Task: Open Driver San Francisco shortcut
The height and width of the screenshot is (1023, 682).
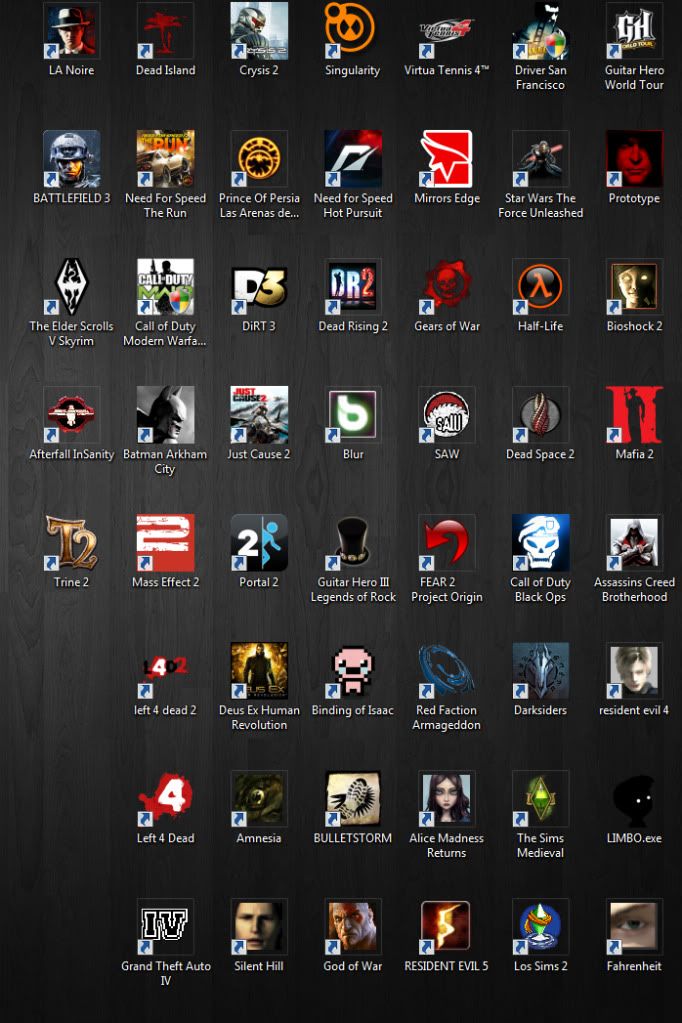Action: 540,31
